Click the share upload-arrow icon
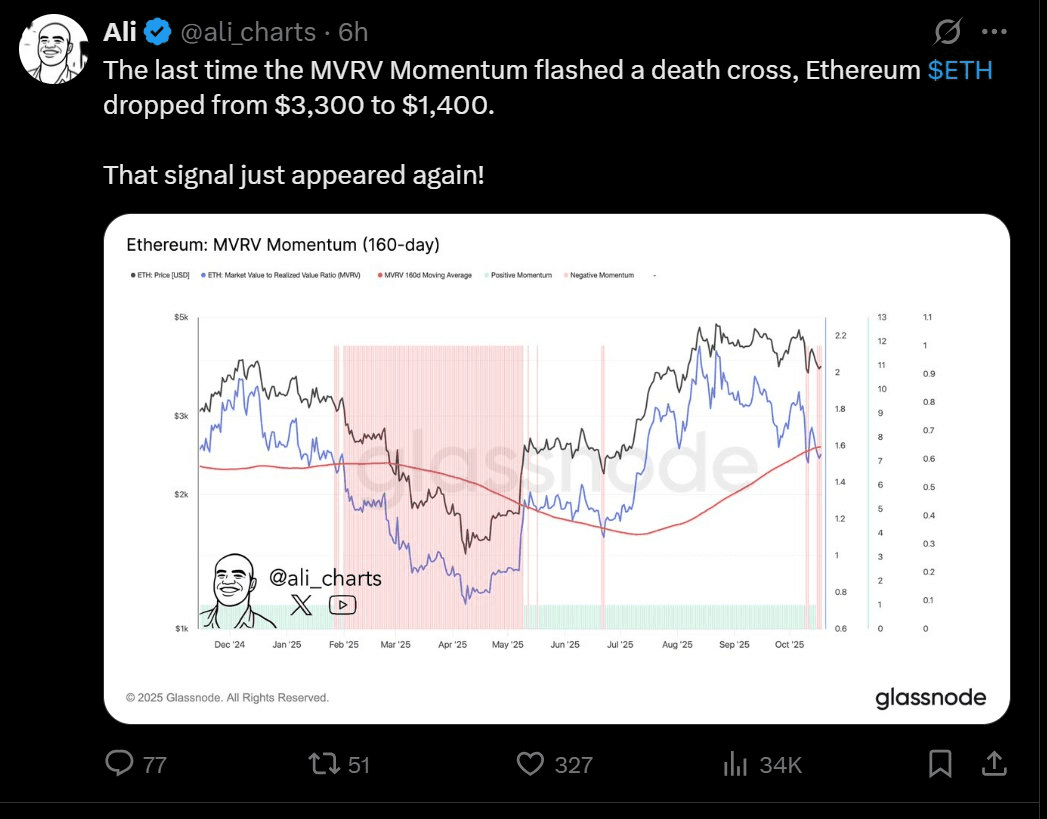Viewport: 1047px width, 819px height. 994,764
